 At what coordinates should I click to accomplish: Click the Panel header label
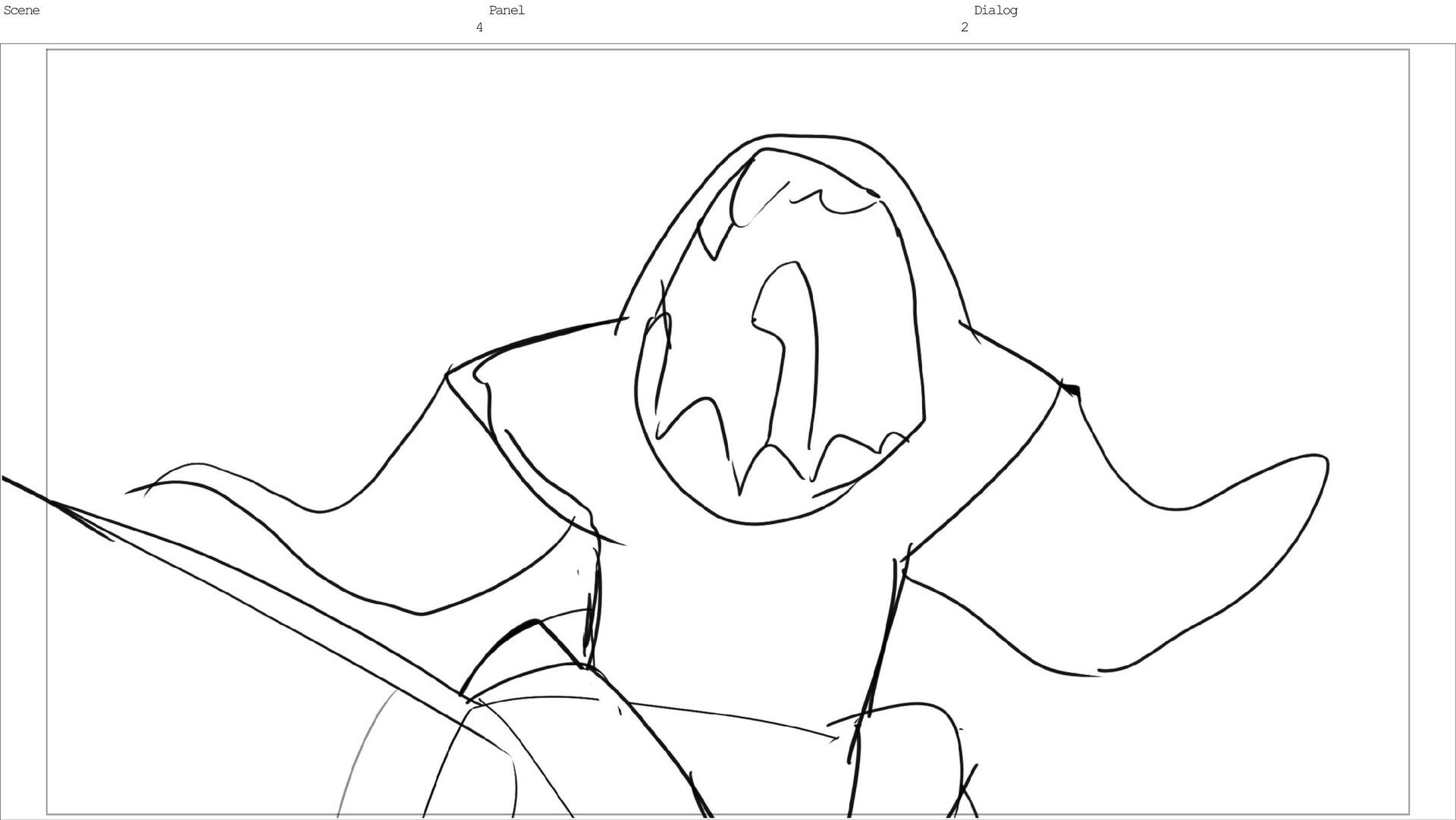click(507, 11)
